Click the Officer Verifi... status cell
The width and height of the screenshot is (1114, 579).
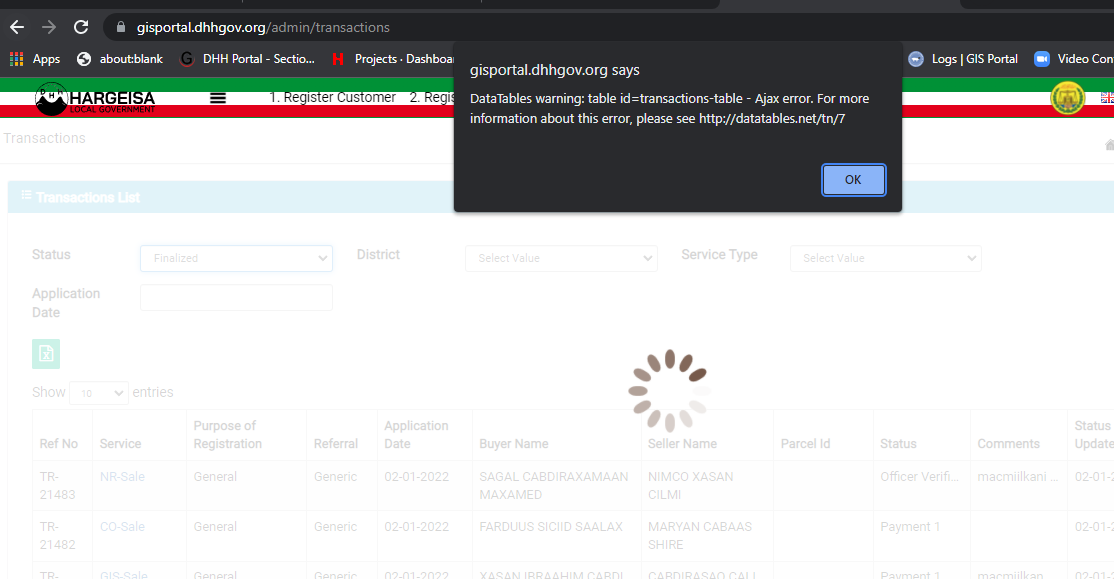click(x=919, y=477)
